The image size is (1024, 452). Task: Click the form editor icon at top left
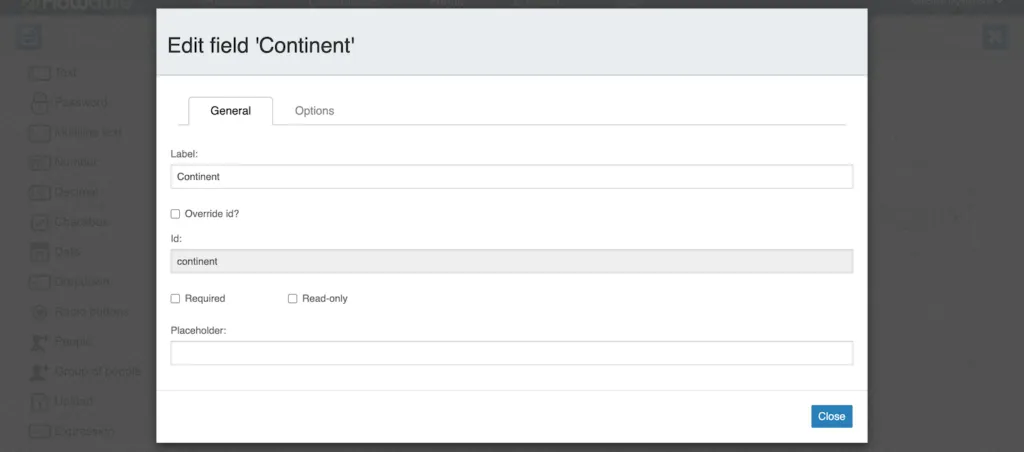pos(29,37)
